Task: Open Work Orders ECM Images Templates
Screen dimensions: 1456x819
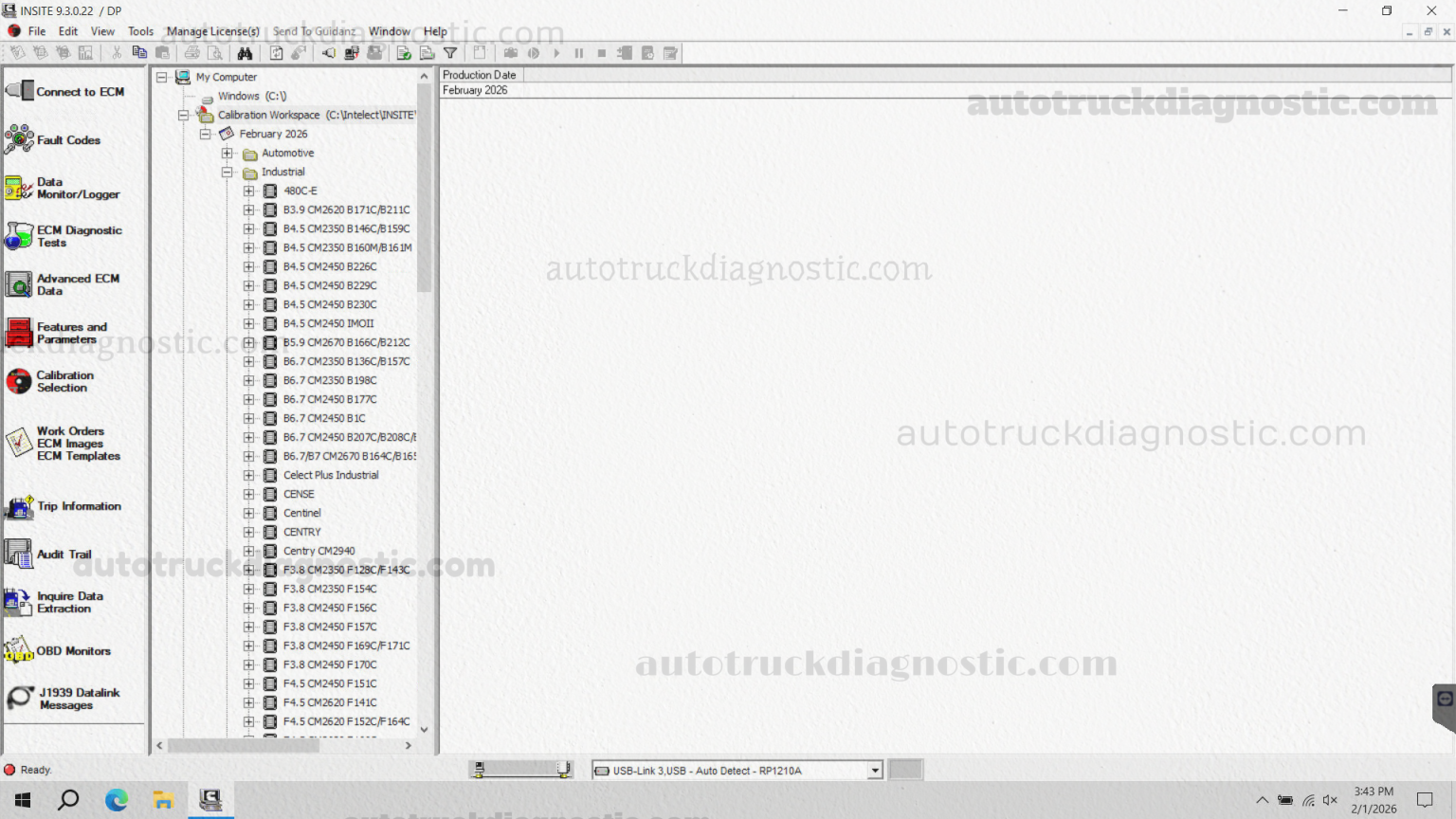Action: 64,443
